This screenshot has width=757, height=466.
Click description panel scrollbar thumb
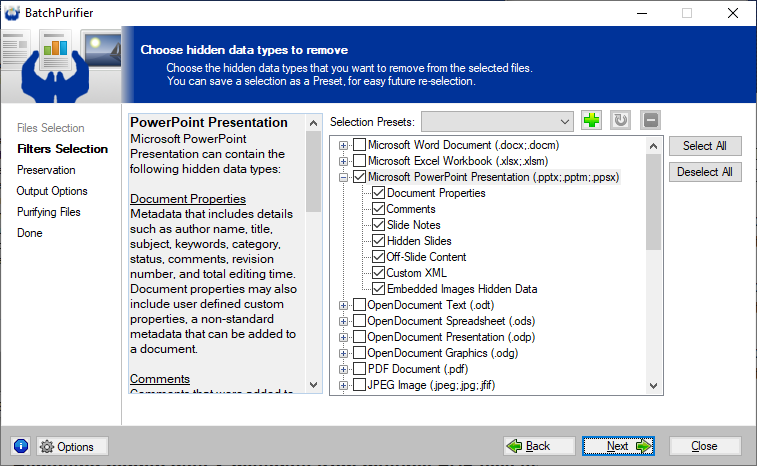[313, 172]
